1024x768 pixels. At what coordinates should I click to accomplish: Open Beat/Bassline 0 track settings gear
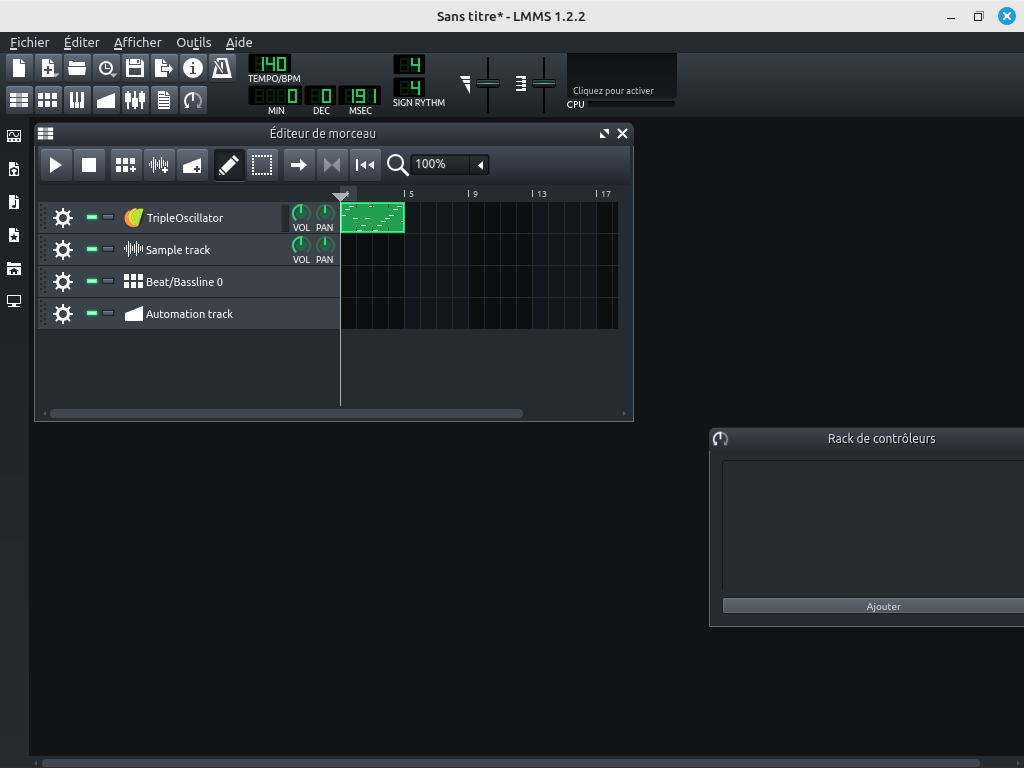63,281
